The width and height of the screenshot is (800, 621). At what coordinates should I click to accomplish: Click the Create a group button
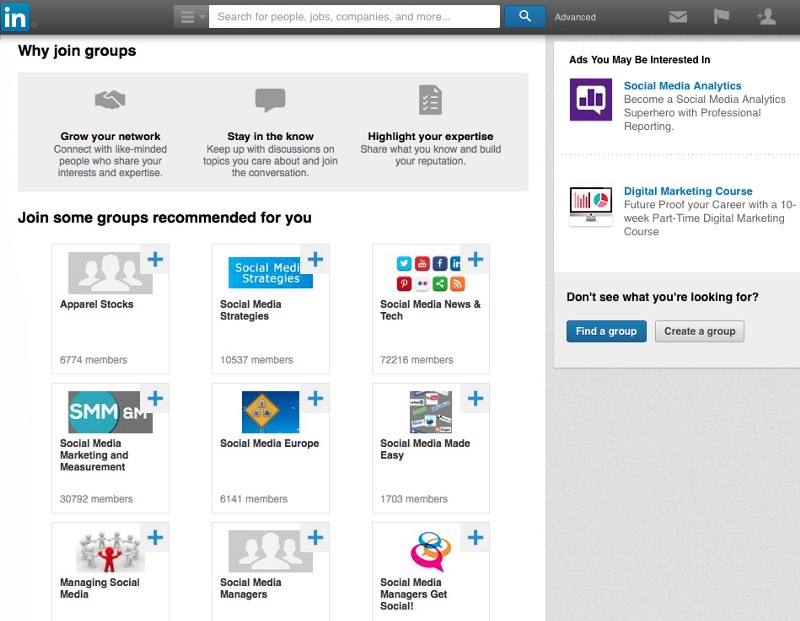pyautogui.click(x=699, y=331)
